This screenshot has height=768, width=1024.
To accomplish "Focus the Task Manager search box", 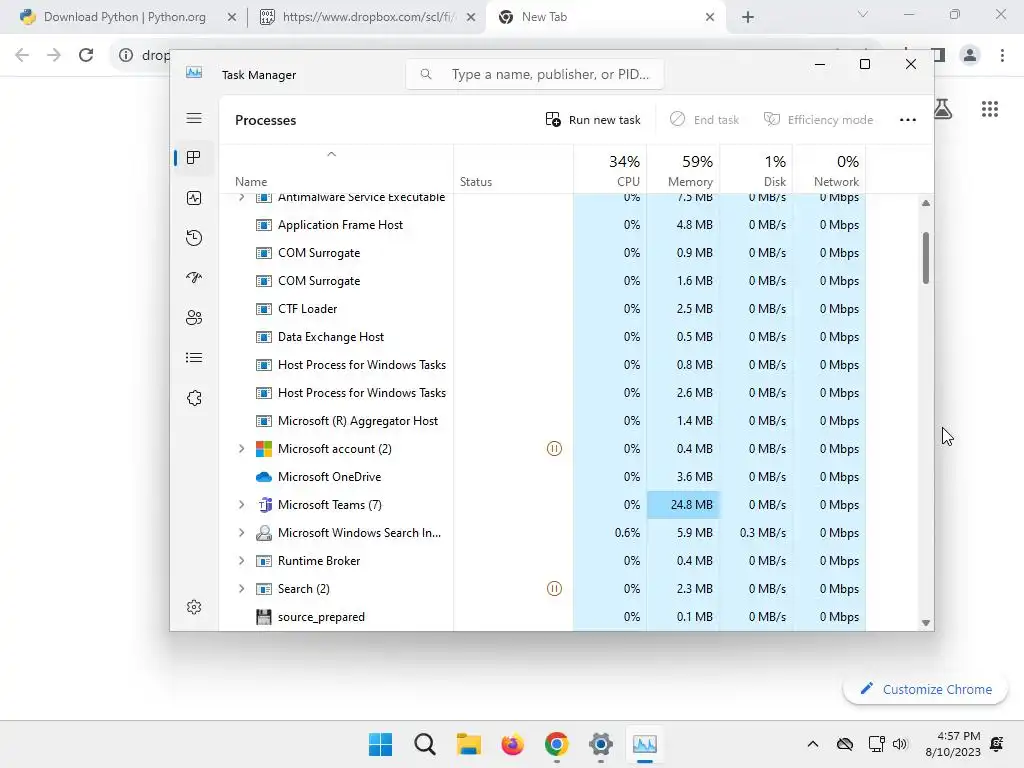I will click(x=535, y=74).
